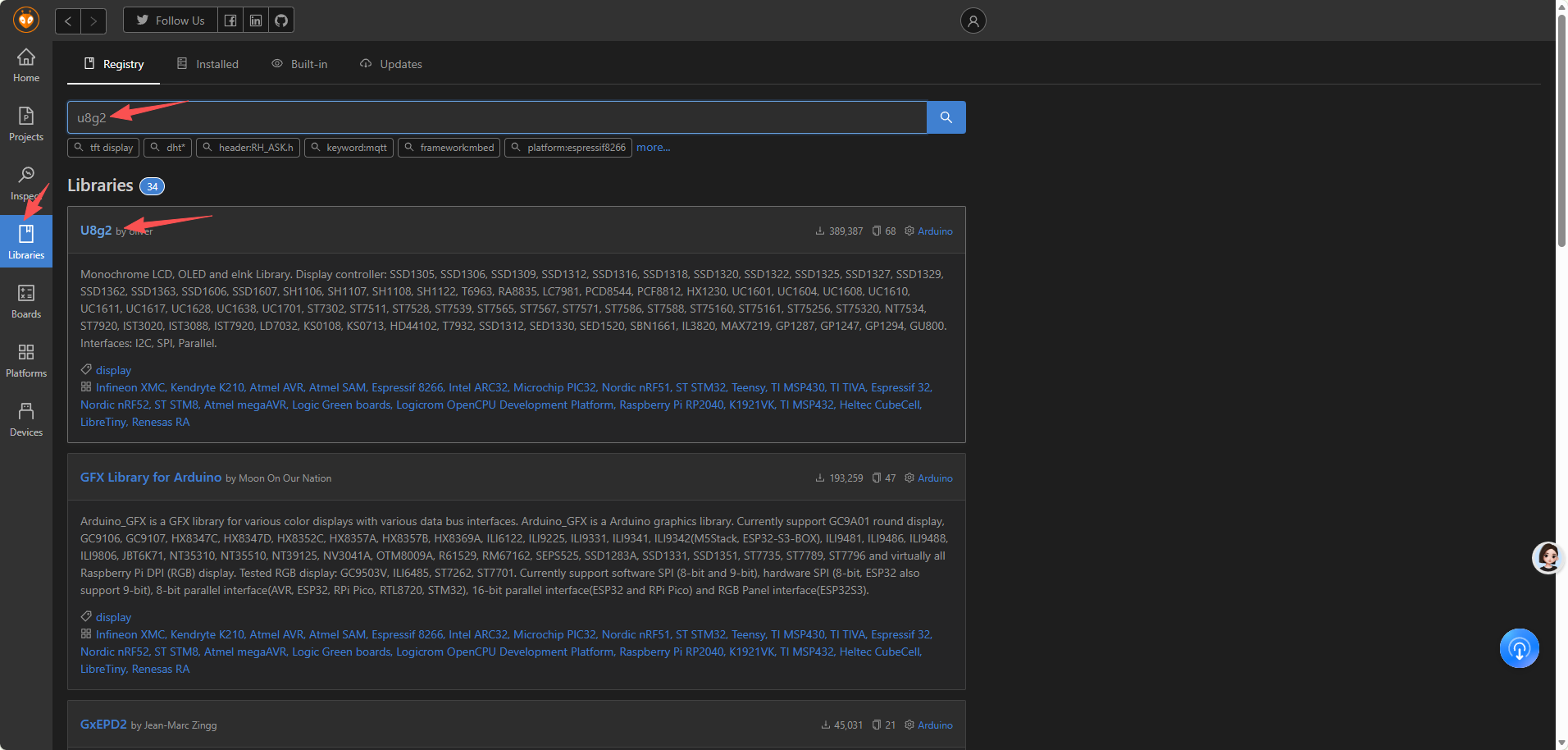The width and height of the screenshot is (1568, 750).
Task: Open the Facebook page icon
Action: tap(230, 21)
